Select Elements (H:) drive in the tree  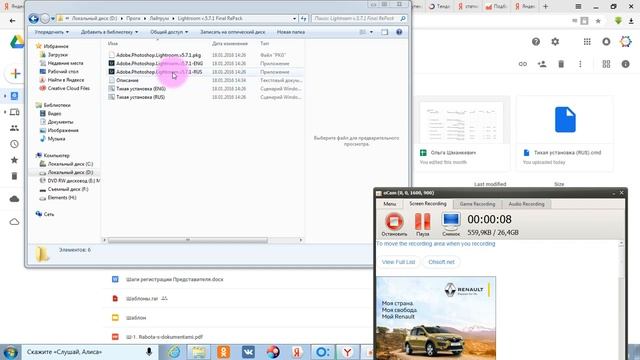(x=62, y=198)
